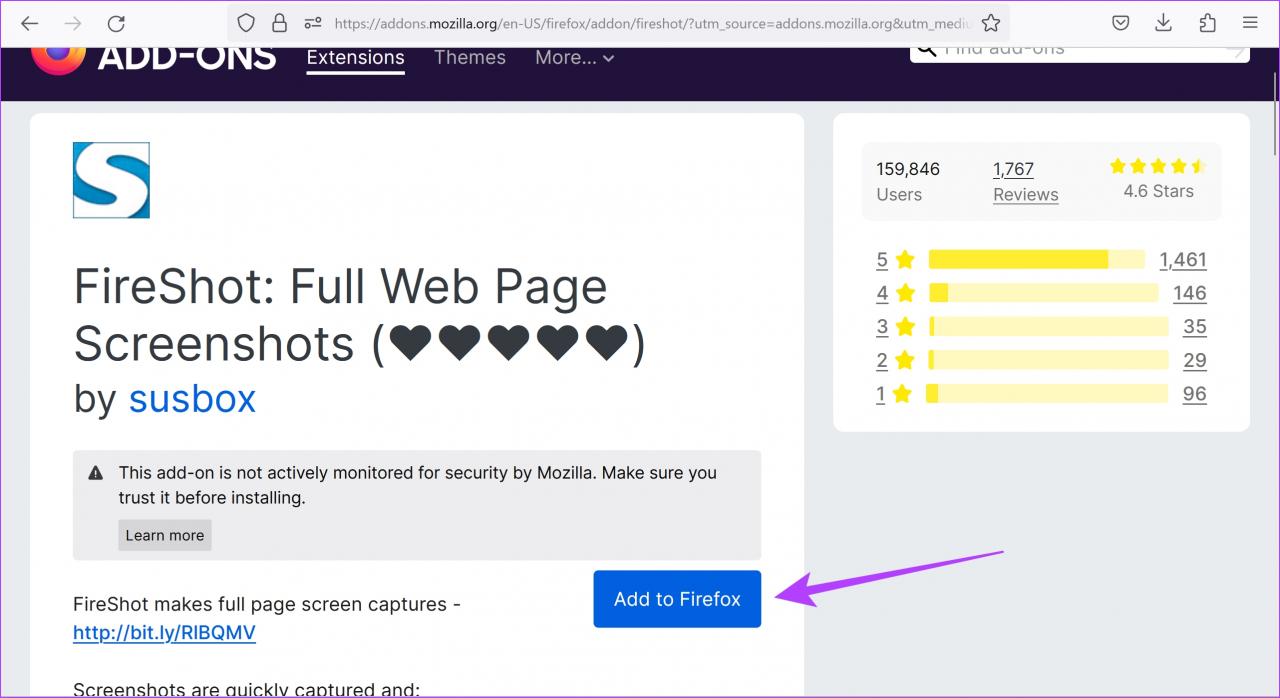Image resolution: width=1280 pixels, height=698 pixels.
Task: Reload the current page
Action: coord(116,23)
